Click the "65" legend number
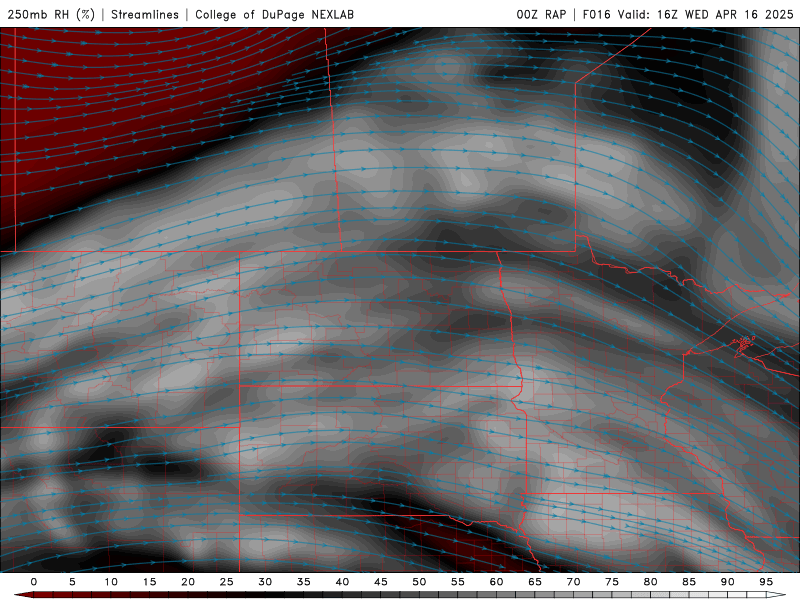Image resolution: width=800 pixels, height=600 pixels. (x=535, y=582)
